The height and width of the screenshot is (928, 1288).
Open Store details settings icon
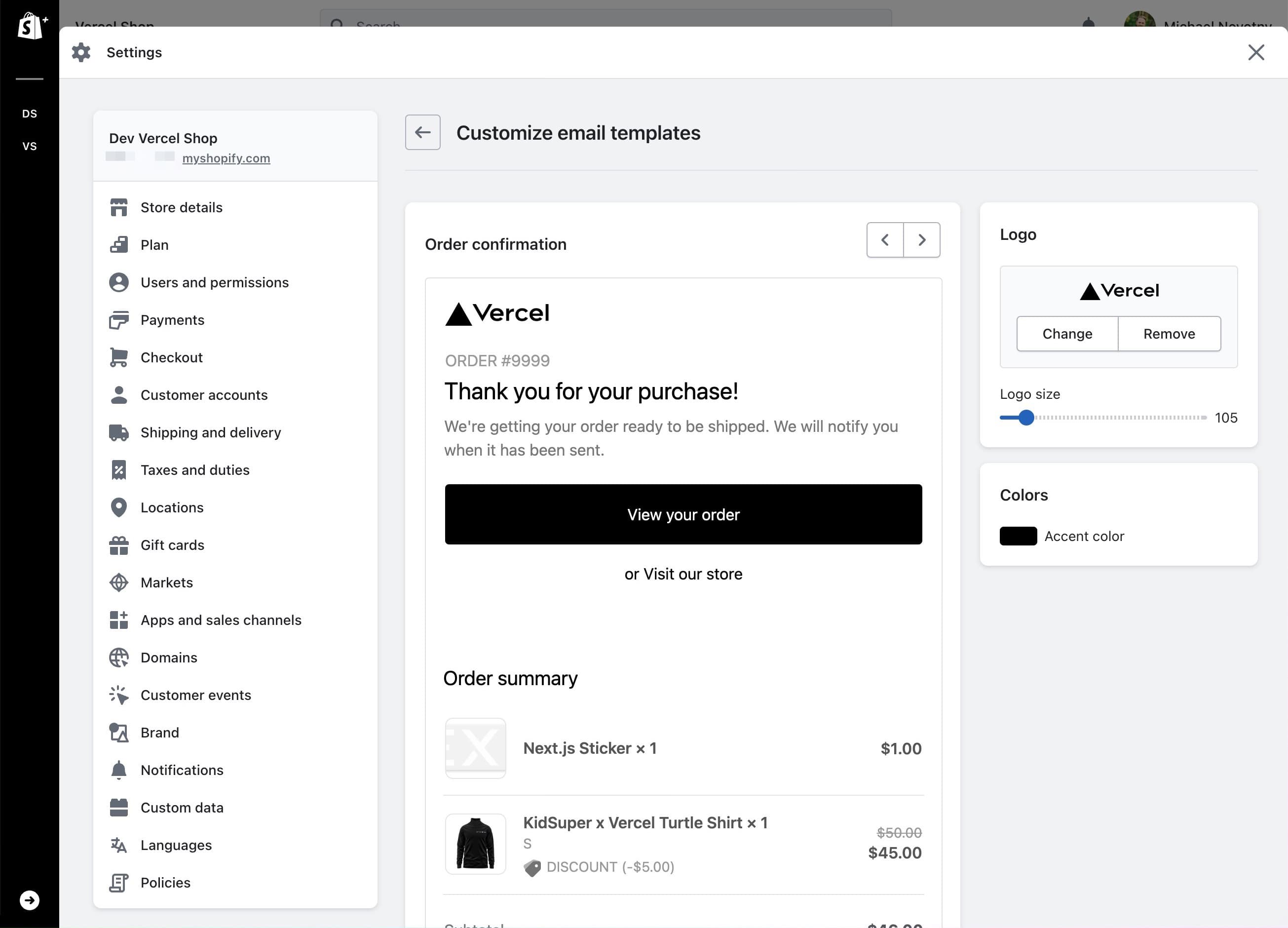119,207
